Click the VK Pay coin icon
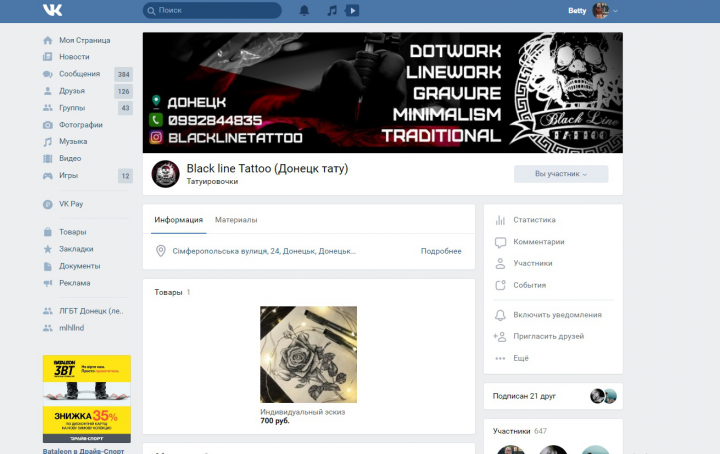Screen dimensions: 720x454 click(x=48, y=204)
